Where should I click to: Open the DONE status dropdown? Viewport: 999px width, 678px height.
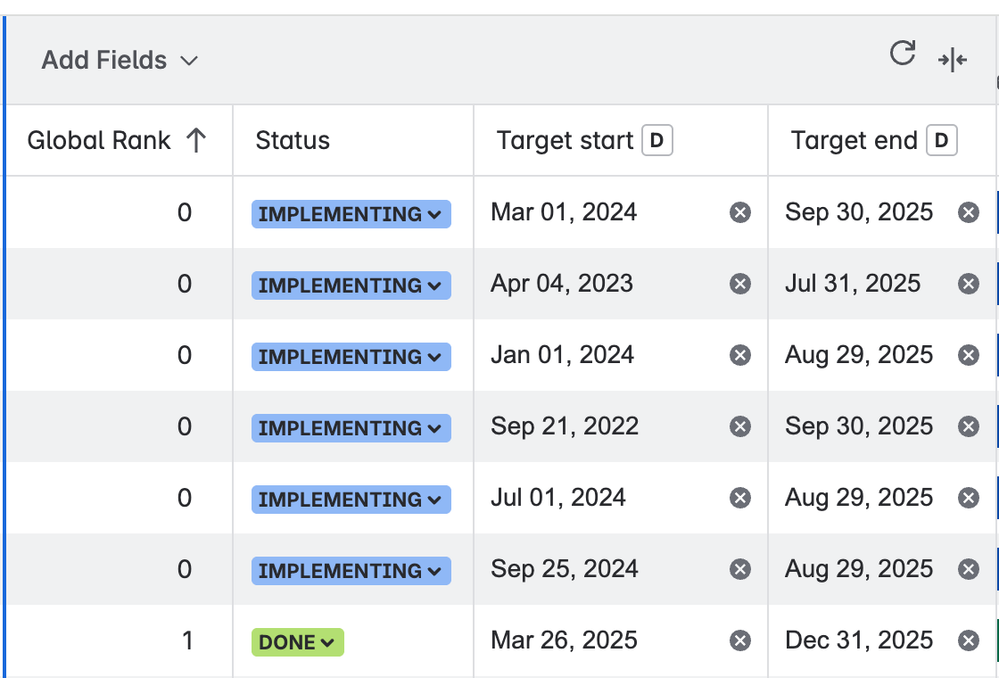click(297, 642)
